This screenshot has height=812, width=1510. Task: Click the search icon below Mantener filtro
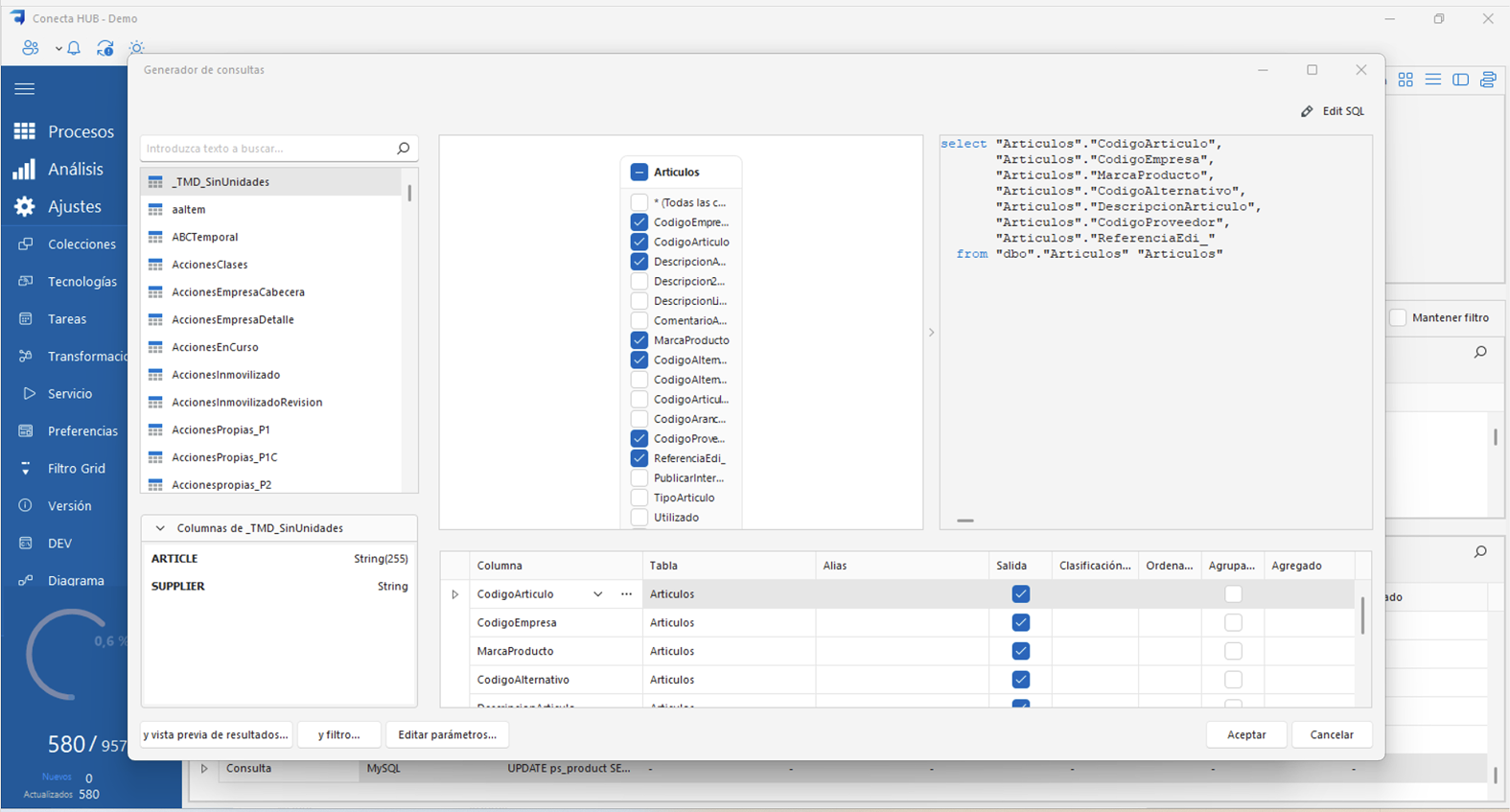tap(1481, 353)
